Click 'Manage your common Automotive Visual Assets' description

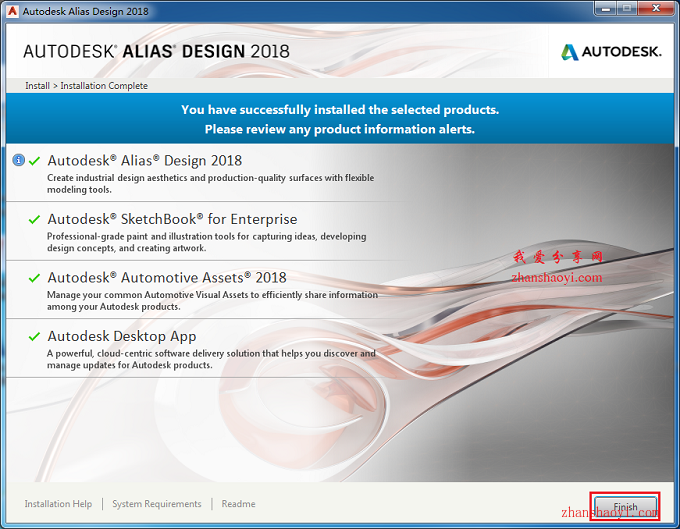(212, 300)
